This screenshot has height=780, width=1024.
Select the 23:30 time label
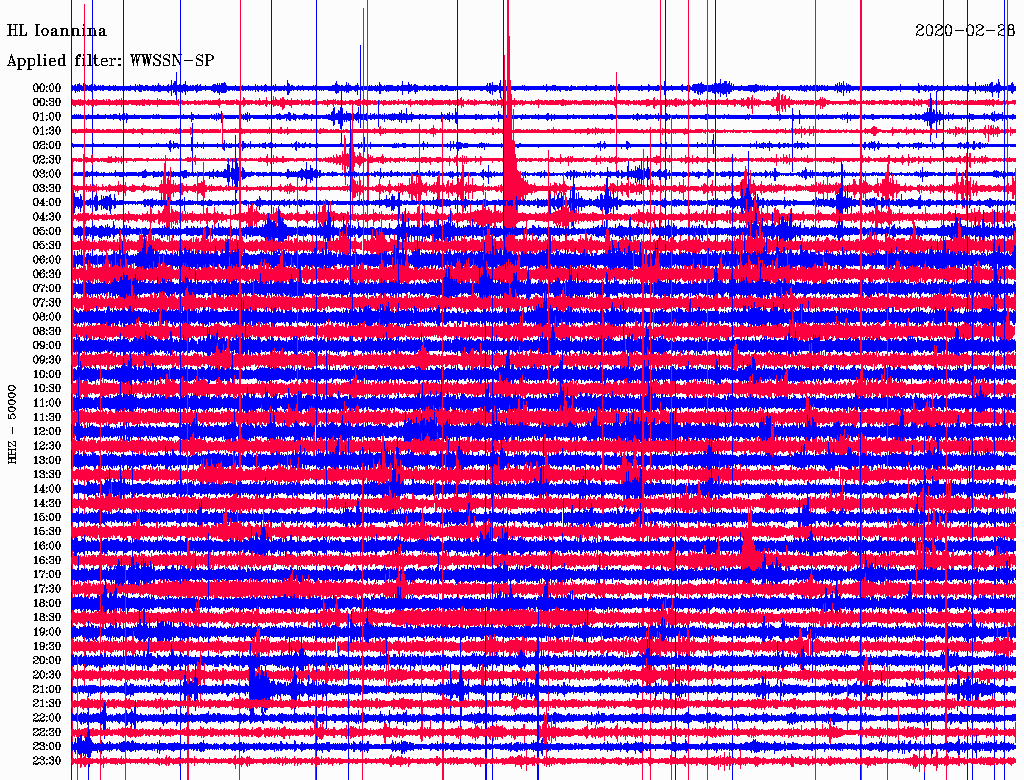(x=47, y=760)
